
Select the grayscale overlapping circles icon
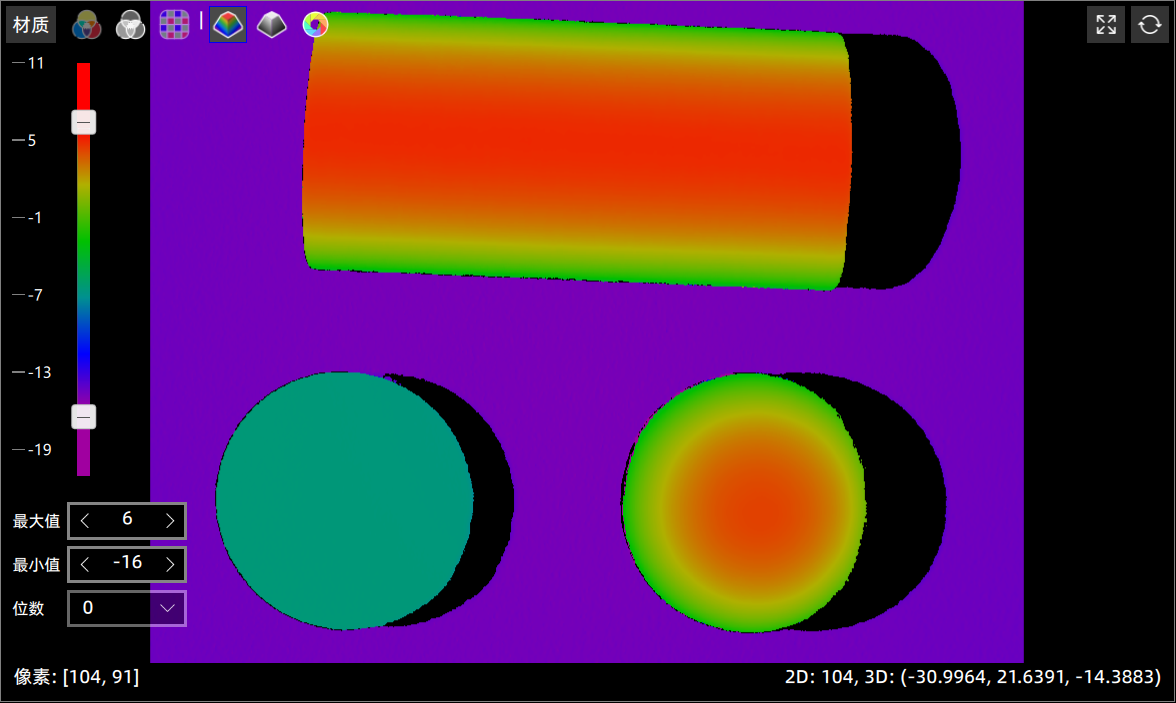[130, 25]
